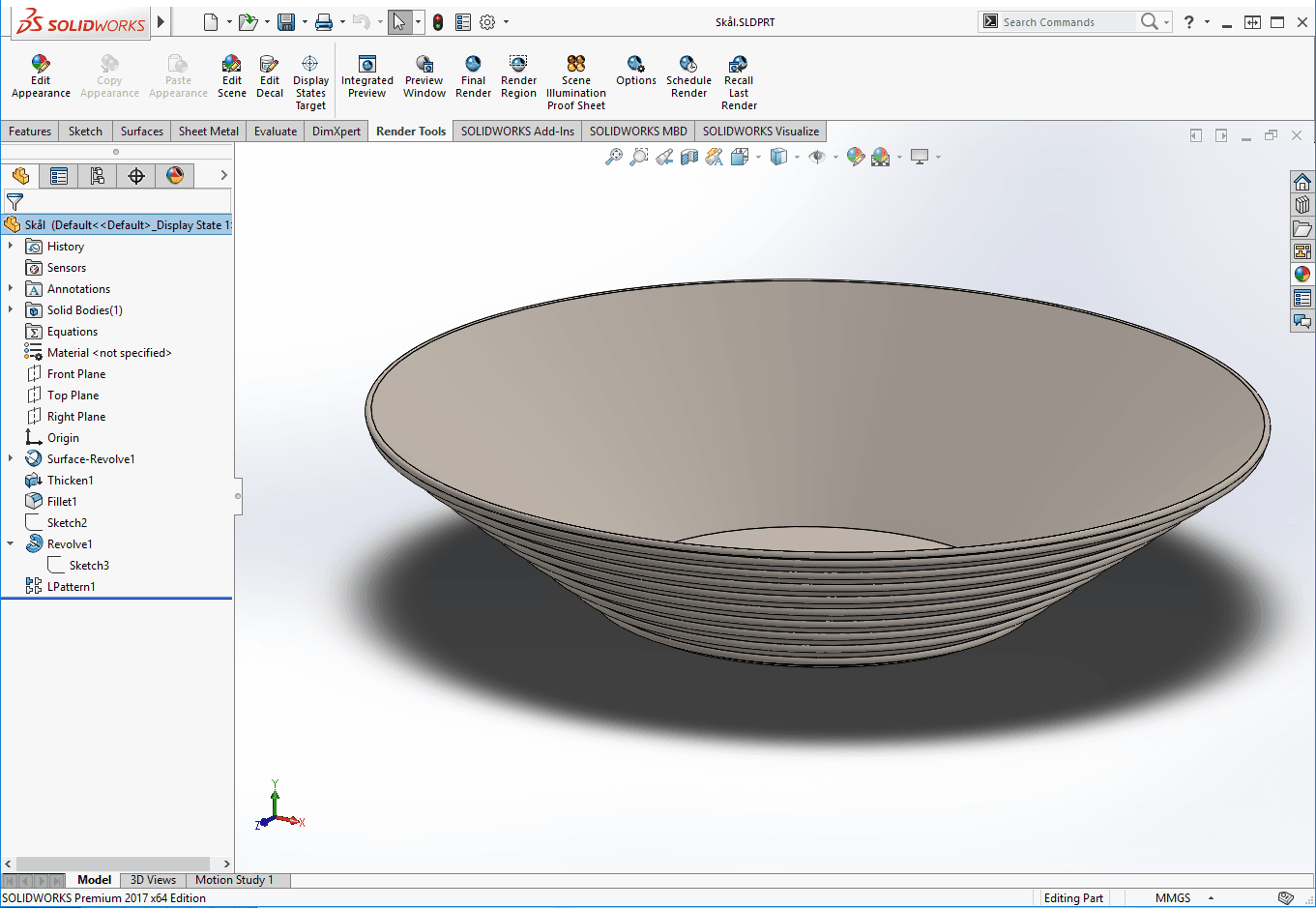Open the Edit Scene tool
Screen dimensions: 1316x908
click(231, 65)
